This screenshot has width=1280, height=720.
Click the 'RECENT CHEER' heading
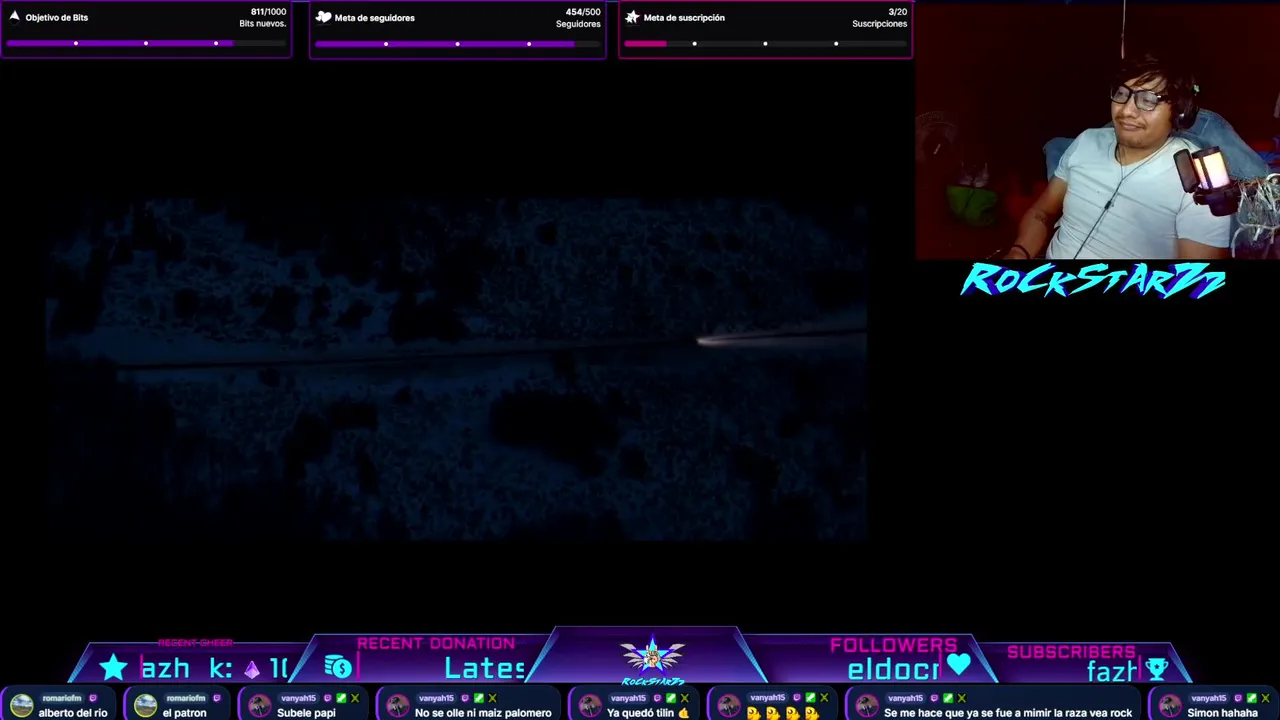click(195, 643)
